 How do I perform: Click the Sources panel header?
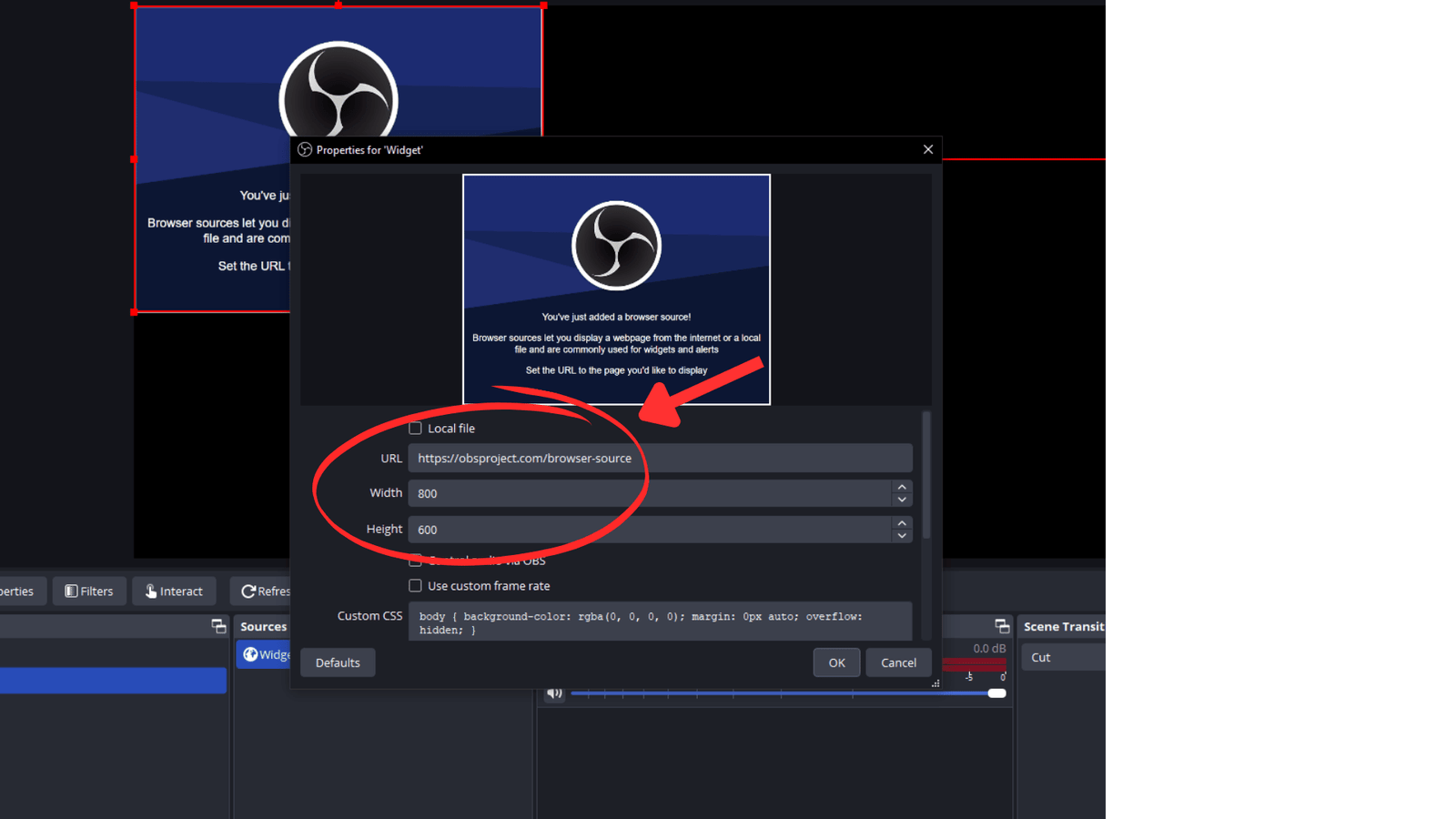pos(263,626)
